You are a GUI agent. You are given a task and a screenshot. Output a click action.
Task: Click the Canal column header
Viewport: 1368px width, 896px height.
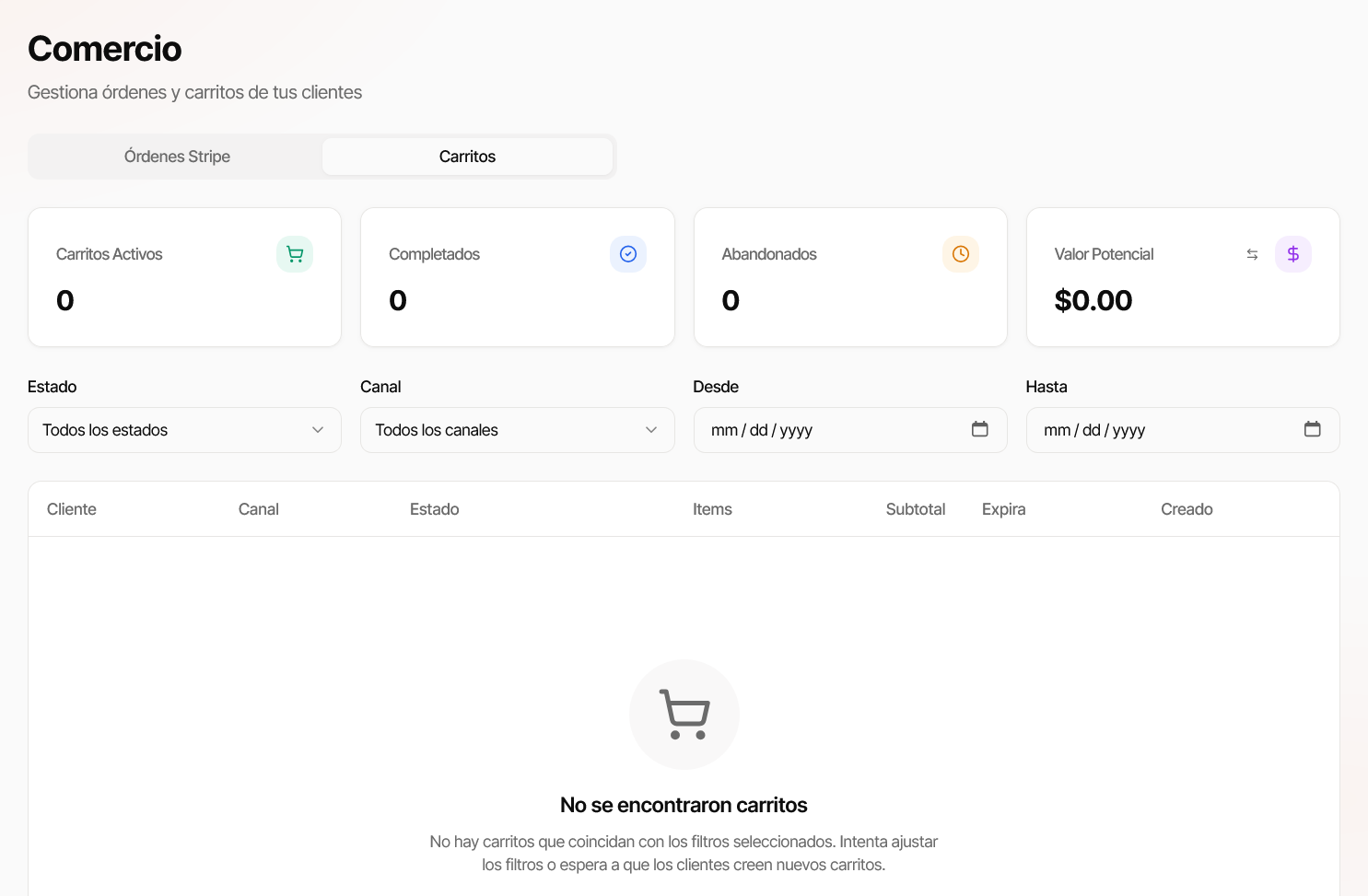[x=259, y=509]
